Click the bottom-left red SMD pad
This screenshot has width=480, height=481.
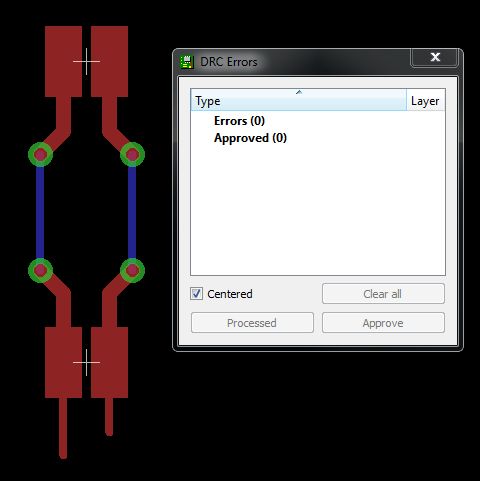tap(63, 362)
